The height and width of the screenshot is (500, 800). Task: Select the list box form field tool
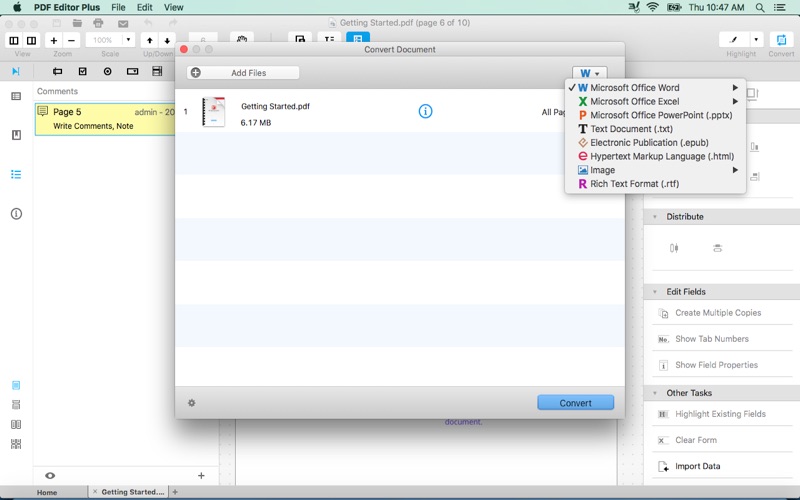tap(157, 71)
